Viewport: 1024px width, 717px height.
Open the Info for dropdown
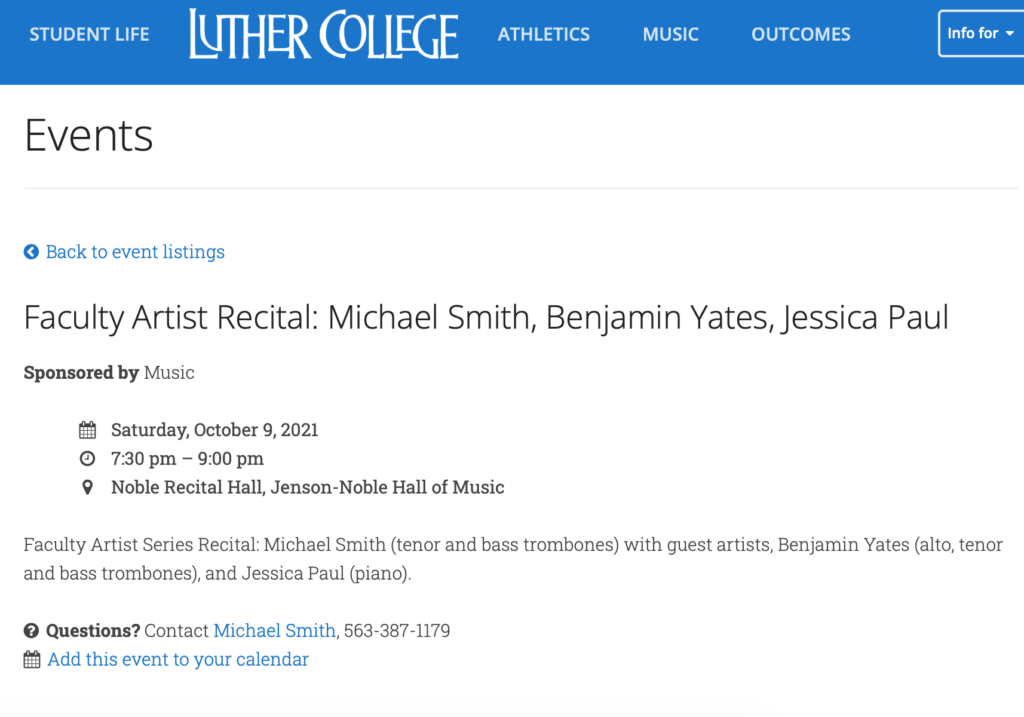pyautogui.click(x=981, y=33)
